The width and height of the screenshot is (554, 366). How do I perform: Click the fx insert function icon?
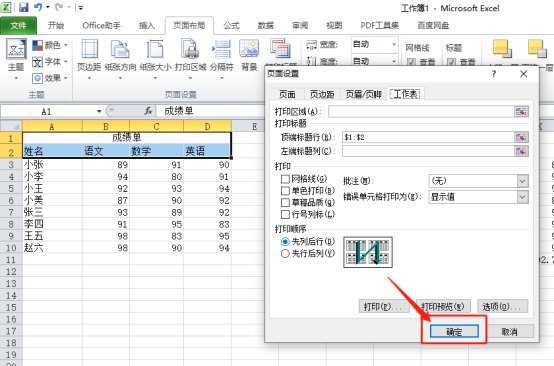[x=148, y=111]
